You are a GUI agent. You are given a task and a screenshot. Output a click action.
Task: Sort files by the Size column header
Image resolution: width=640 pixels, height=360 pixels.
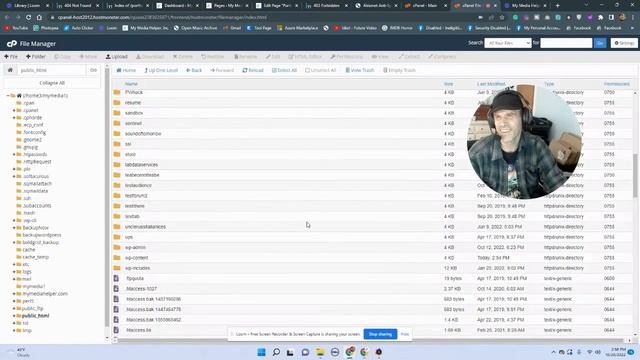tap(449, 84)
